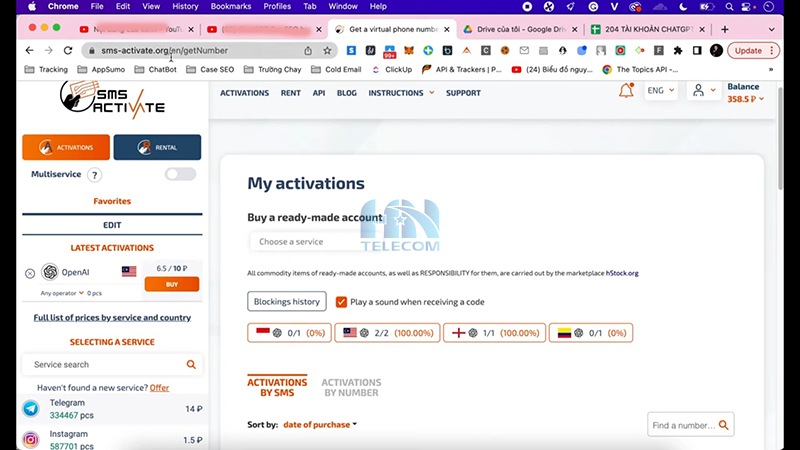The width and height of the screenshot is (800, 450).
Task: Switch to Activations by Number tab
Action: pyautogui.click(x=351, y=387)
